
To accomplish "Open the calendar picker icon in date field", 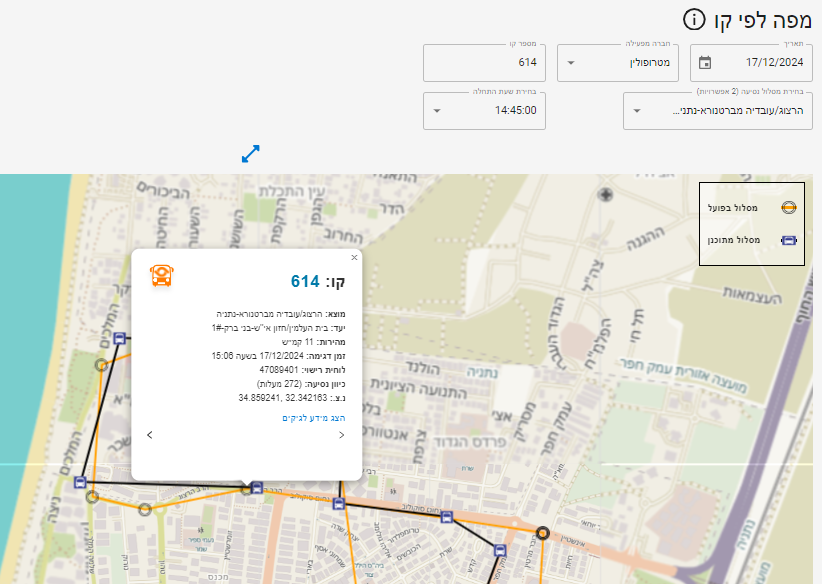I will click(x=705, y=63).
